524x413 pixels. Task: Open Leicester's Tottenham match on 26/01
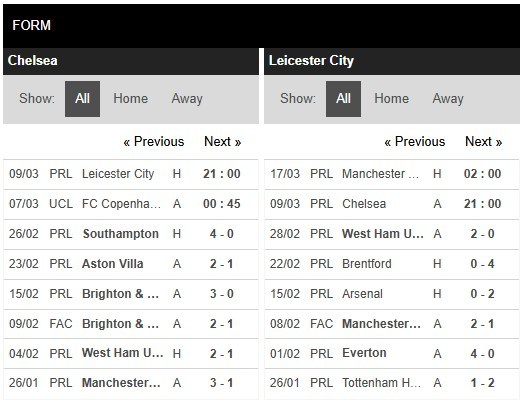point(392,383)
